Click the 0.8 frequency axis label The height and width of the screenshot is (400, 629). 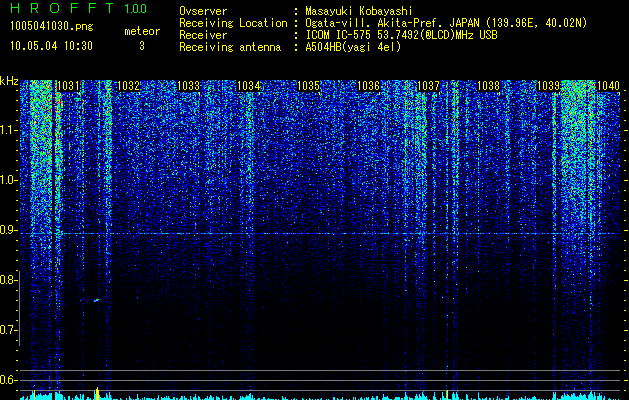[x=8, y=280]
